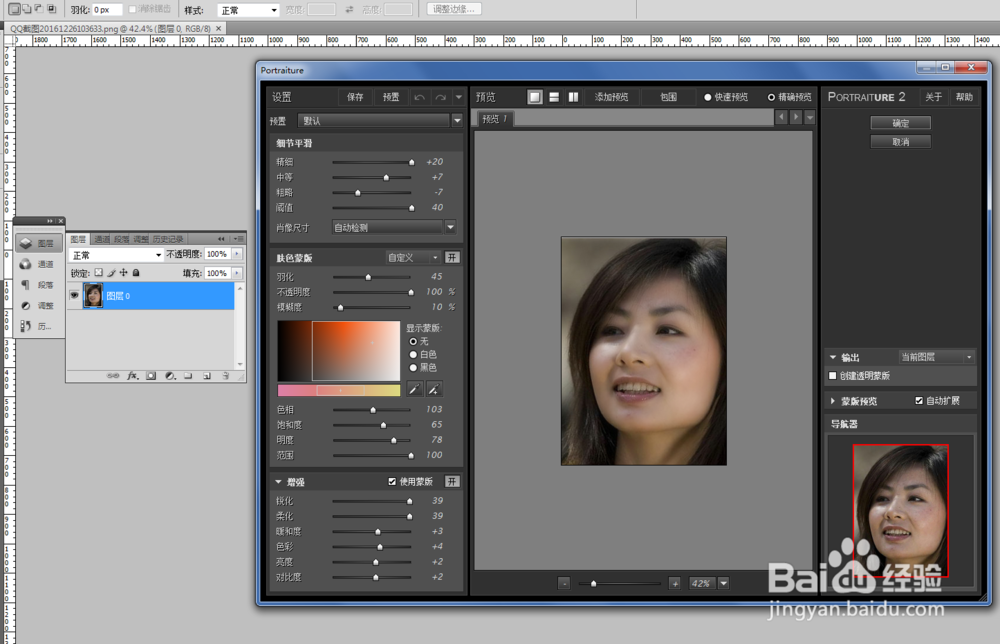Select the single-view preview layout icon
1000x644 pixels.
click(x=535, y=97)
